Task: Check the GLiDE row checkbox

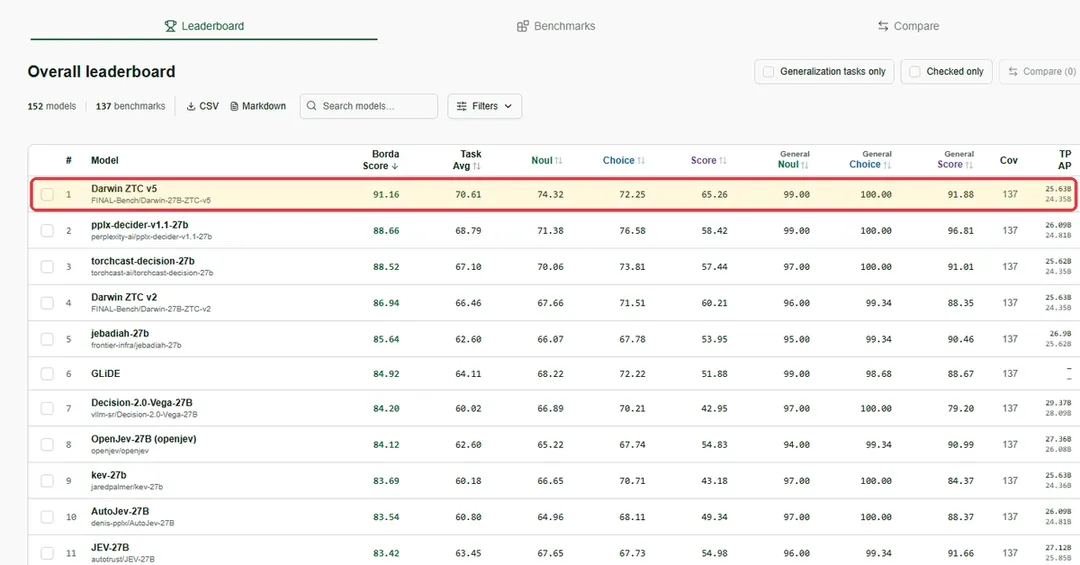Action: point(47,373)
